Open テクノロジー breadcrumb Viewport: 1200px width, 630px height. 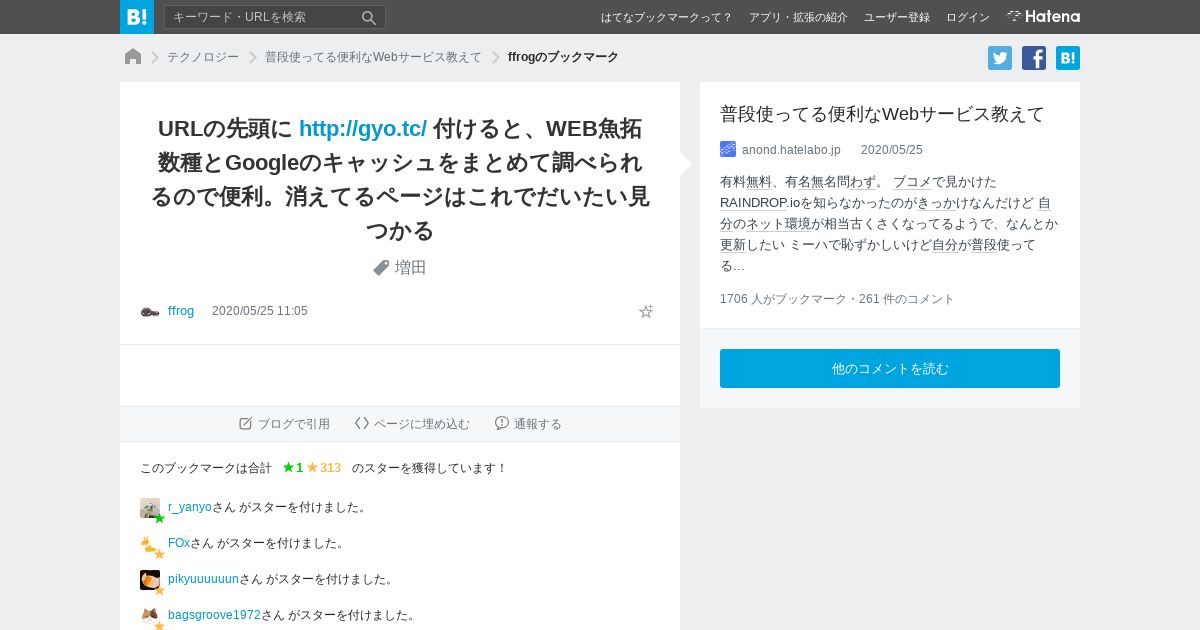pos(203,58)
